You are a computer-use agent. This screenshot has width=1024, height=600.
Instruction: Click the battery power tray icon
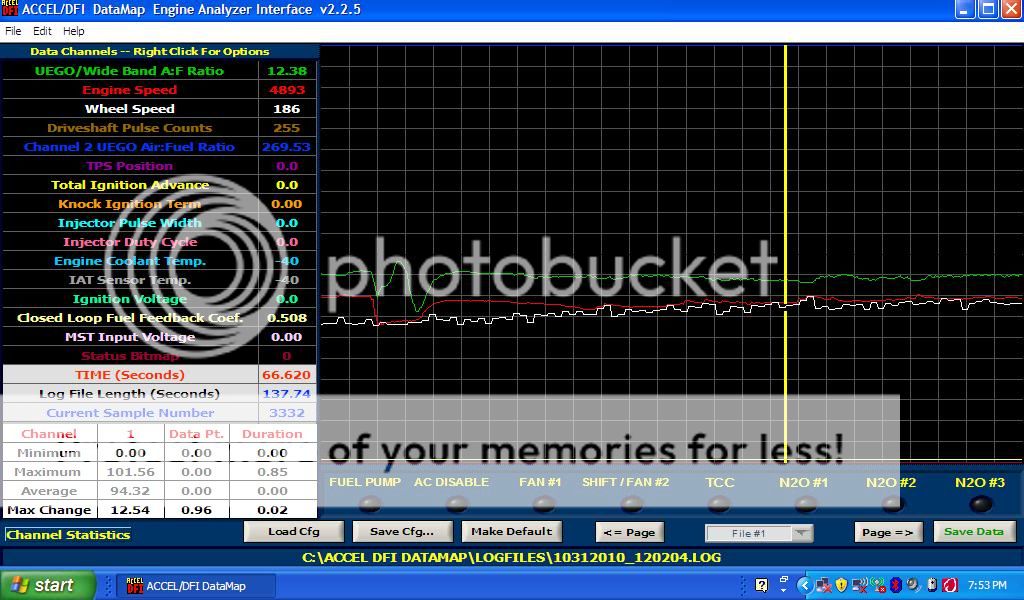pos(932,585)
